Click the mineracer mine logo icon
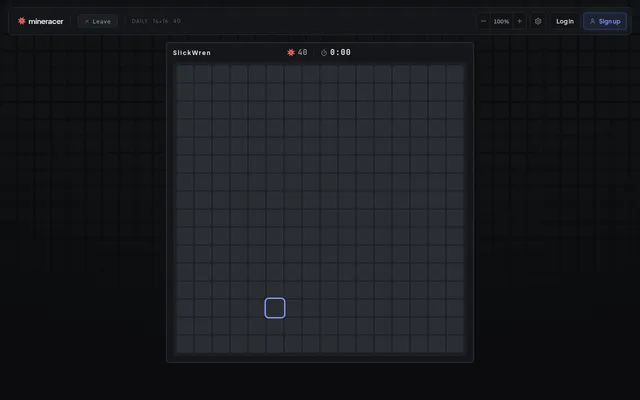Screen dimensions: 640x400 point(22,21)
